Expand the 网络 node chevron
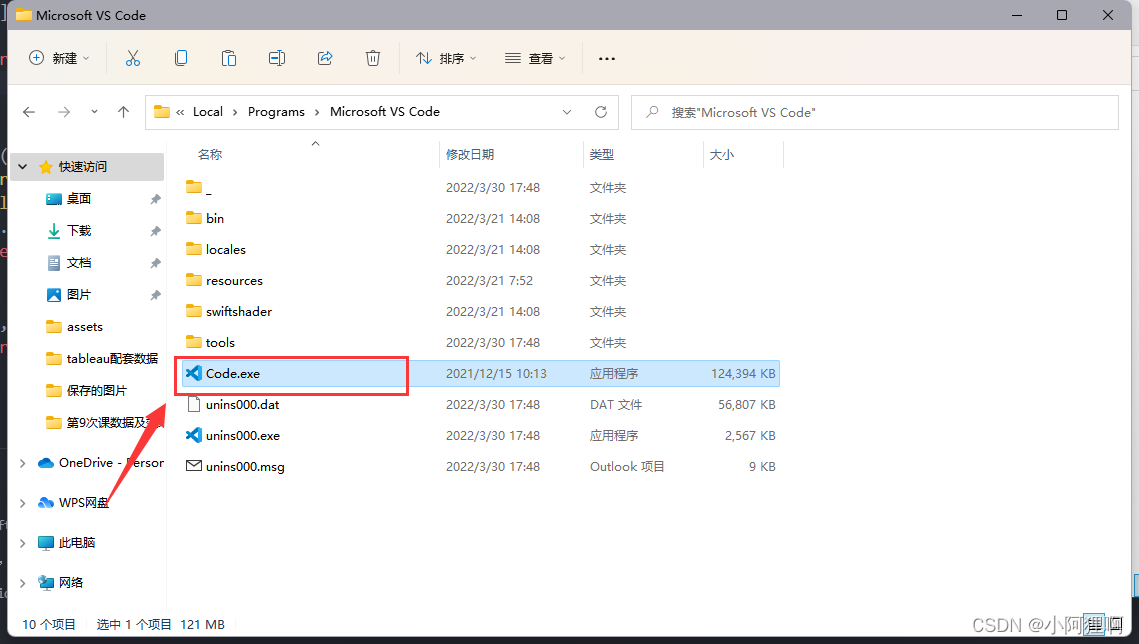 [23, 583]
